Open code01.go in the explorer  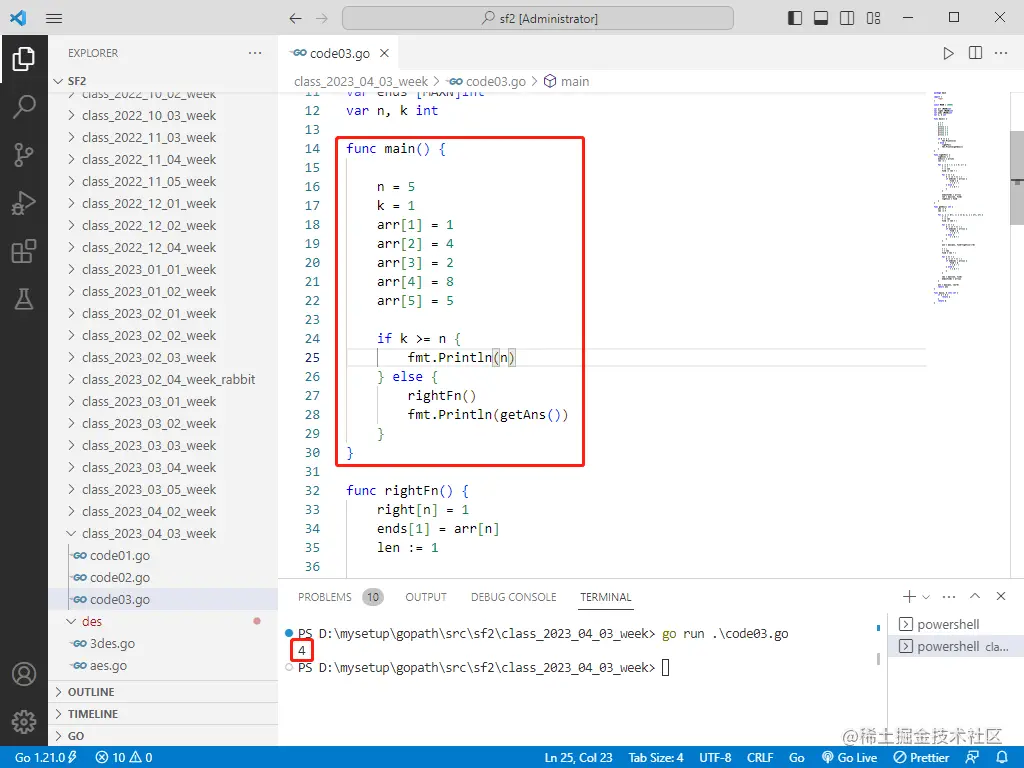[163, 556]
